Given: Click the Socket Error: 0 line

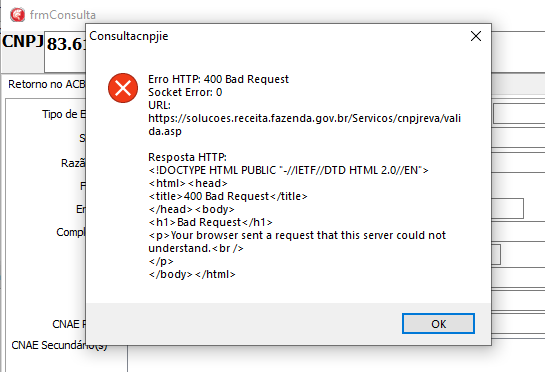Looking at the screenshot, I should 185,92.
